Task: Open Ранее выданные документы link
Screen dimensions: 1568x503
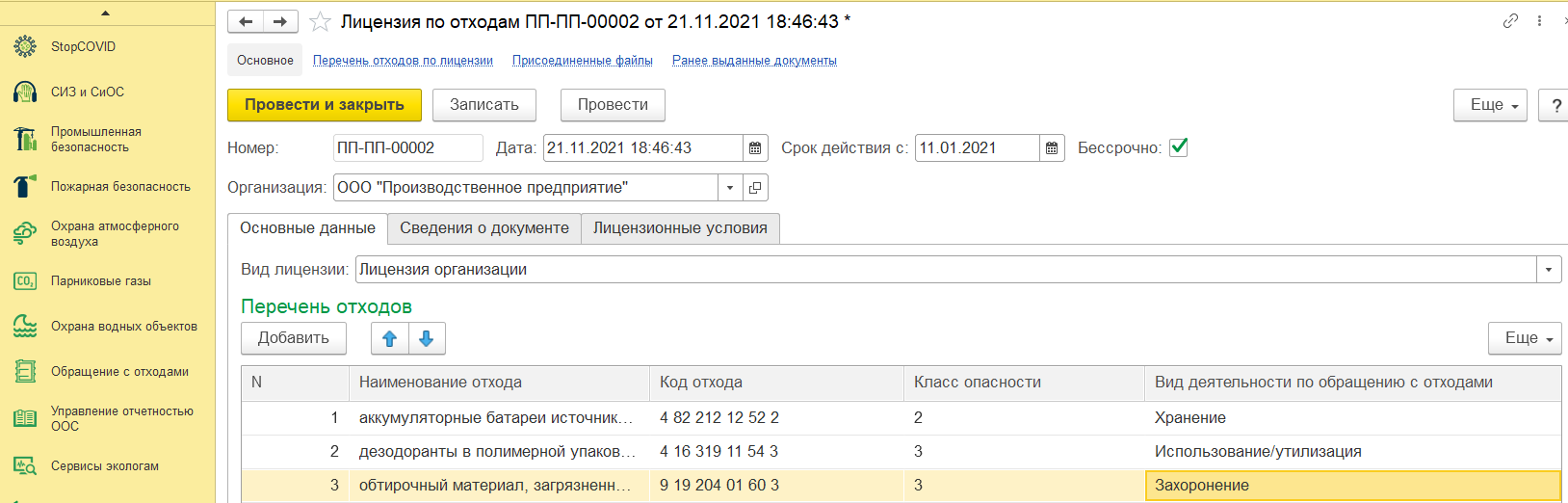Action: [x=754, y=60]
